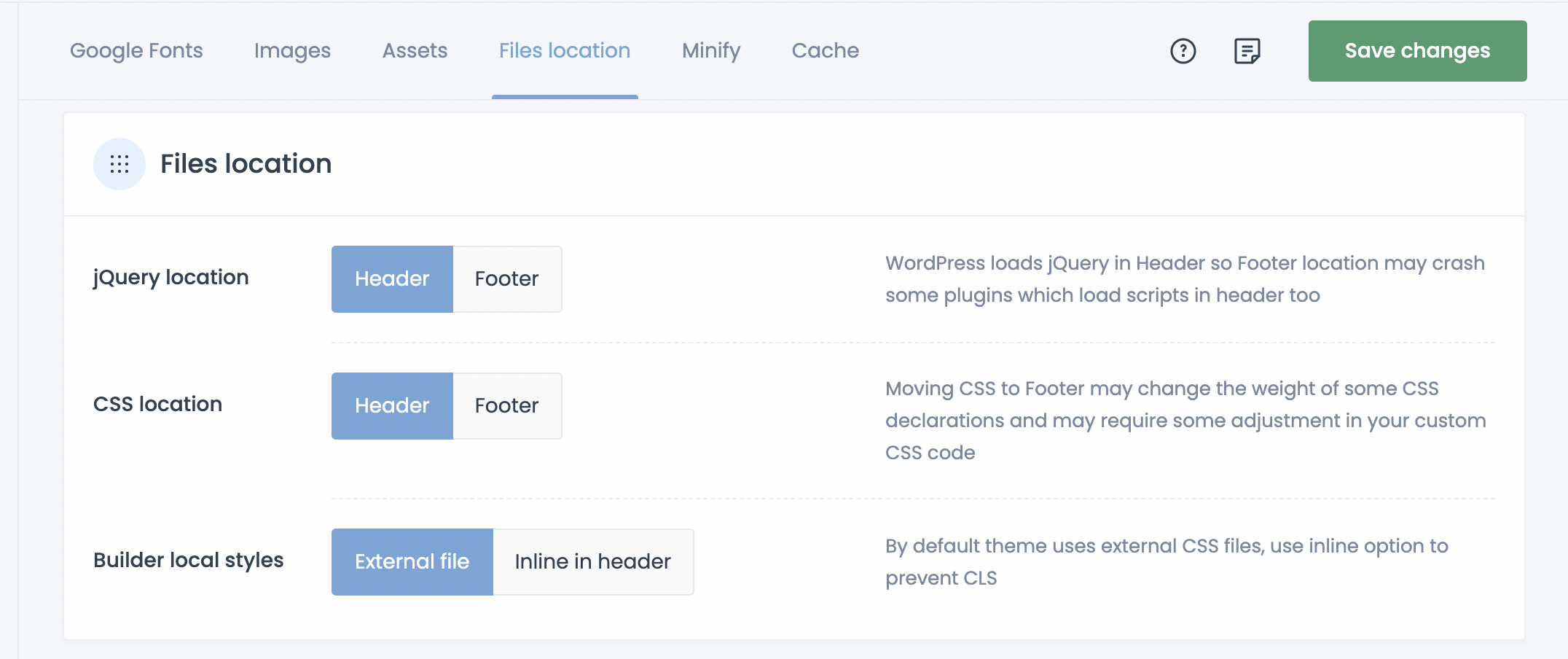
Task: Click the jQuery location label
Action: [x=171, y=278]
